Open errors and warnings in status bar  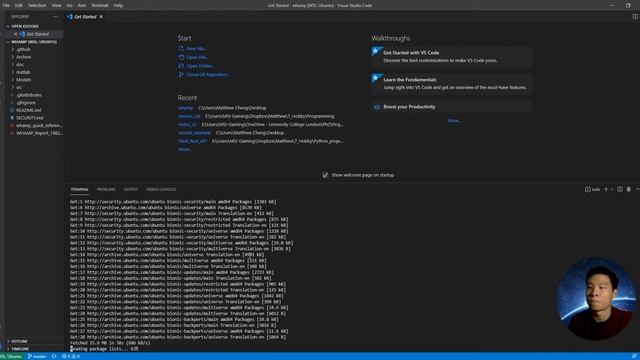(x=71, y=356)
